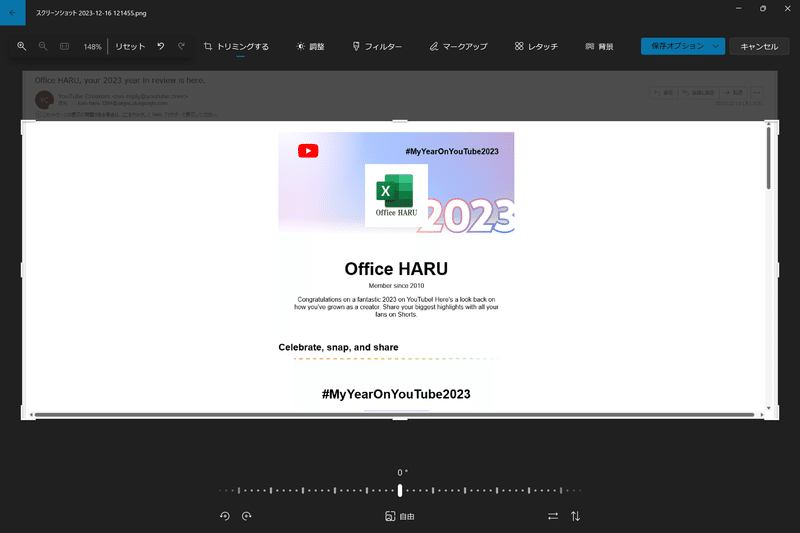This screenshot has width=800, height=533.
Task: Select the トリミングする crop tab
Action: click(x=236, y=46)
